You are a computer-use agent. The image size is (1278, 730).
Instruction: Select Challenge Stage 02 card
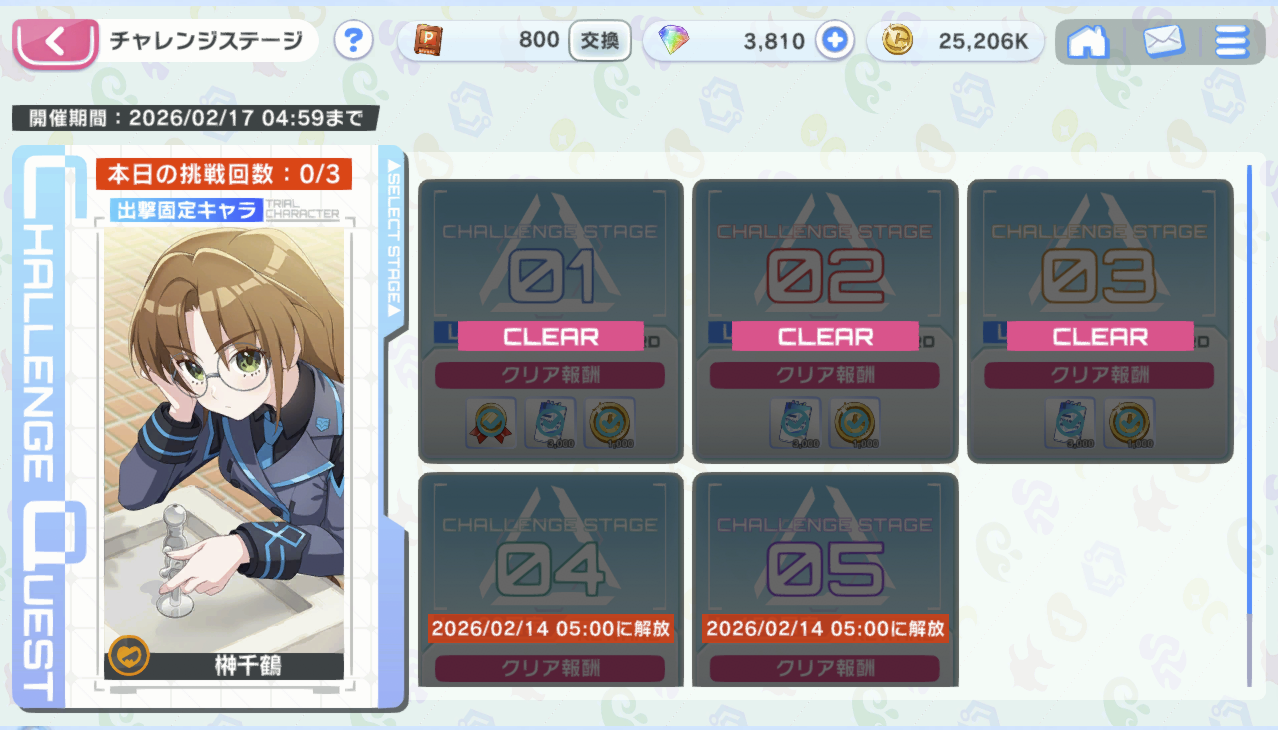pos(825,321)
